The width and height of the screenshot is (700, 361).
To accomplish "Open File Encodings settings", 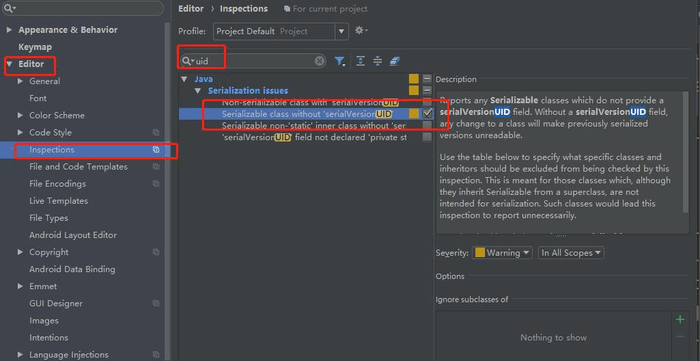I will (58, 184).
